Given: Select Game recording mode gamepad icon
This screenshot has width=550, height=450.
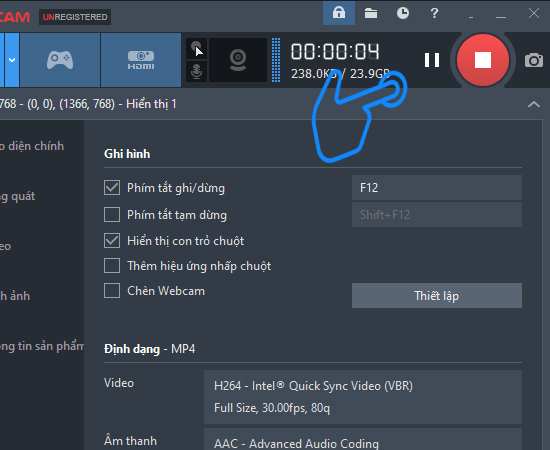Looking at the screenshot, I should tap(60, 60).
